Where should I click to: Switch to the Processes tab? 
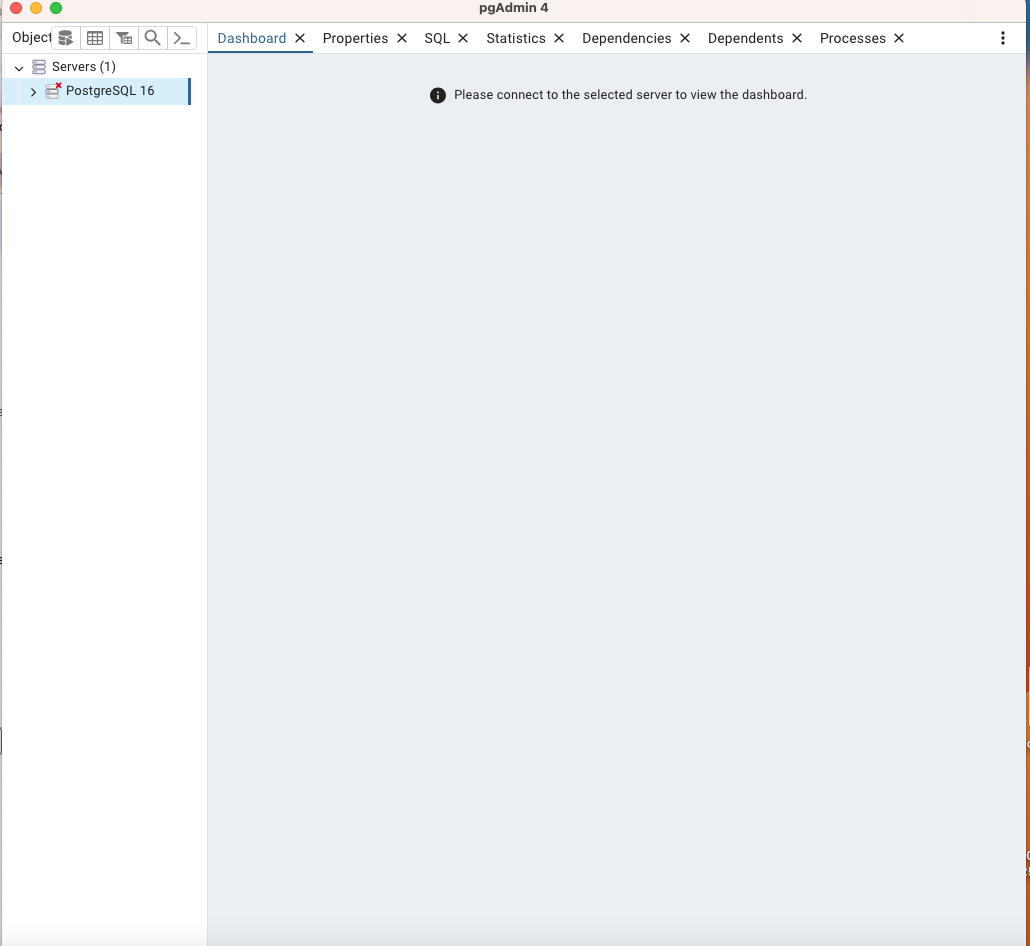pyautogui.click(x=852, y=38)
